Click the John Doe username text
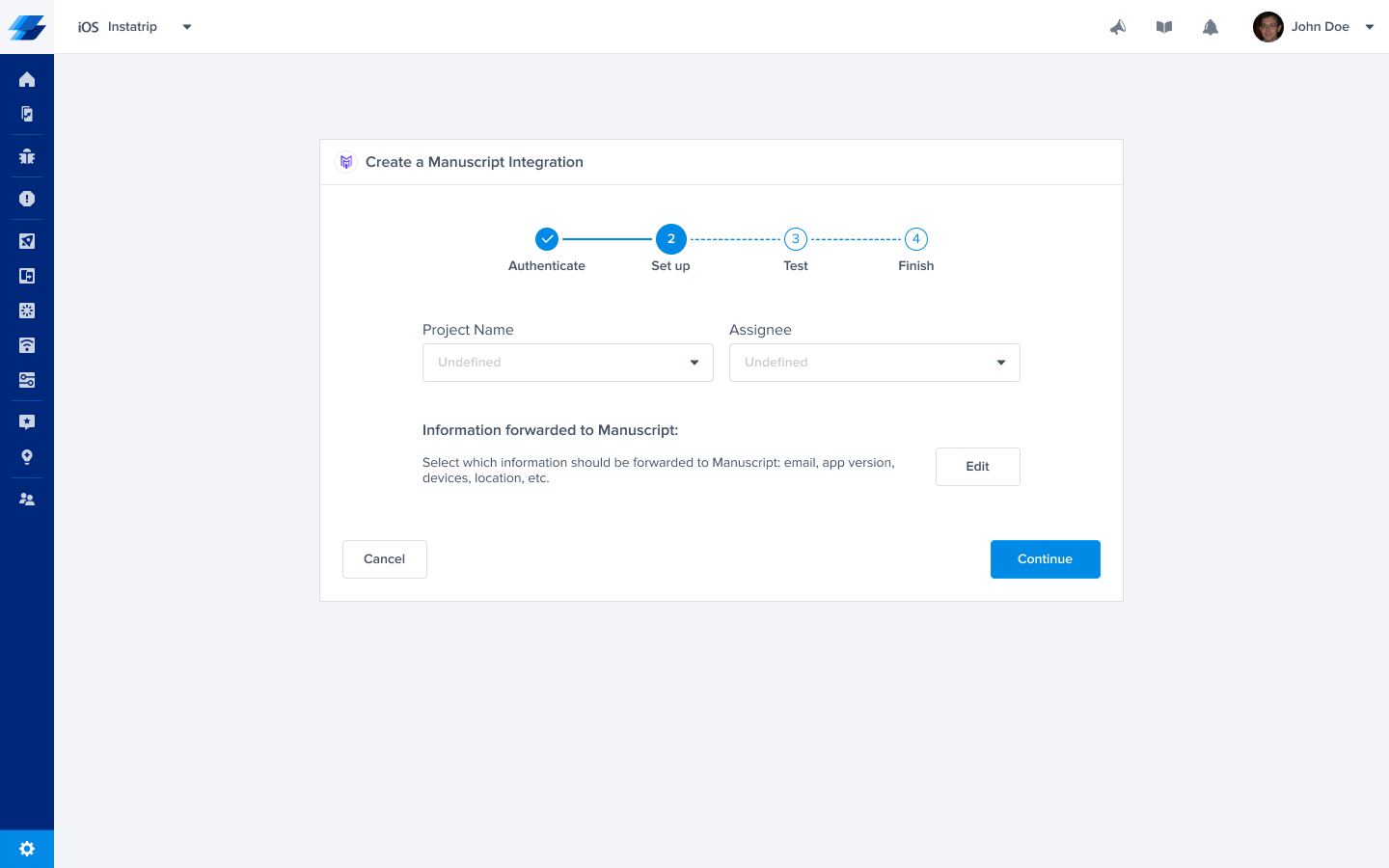The height and width of the screenshot is (868, 1389). click(x=1321, y=27)
